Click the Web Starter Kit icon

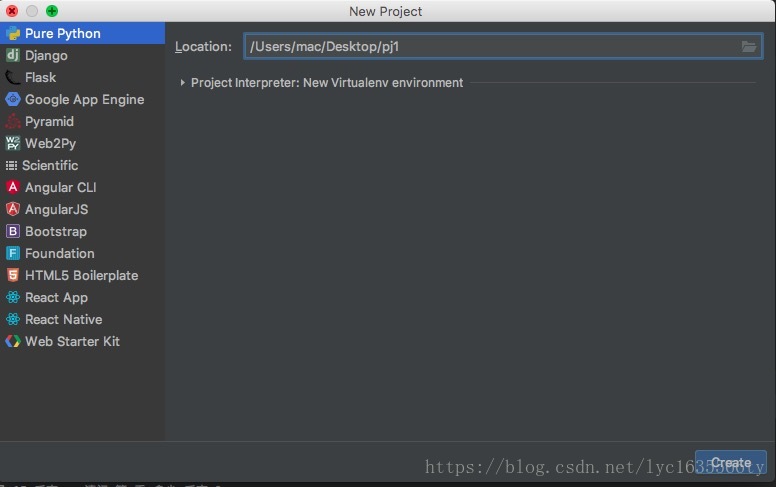(x=13, y=341)
